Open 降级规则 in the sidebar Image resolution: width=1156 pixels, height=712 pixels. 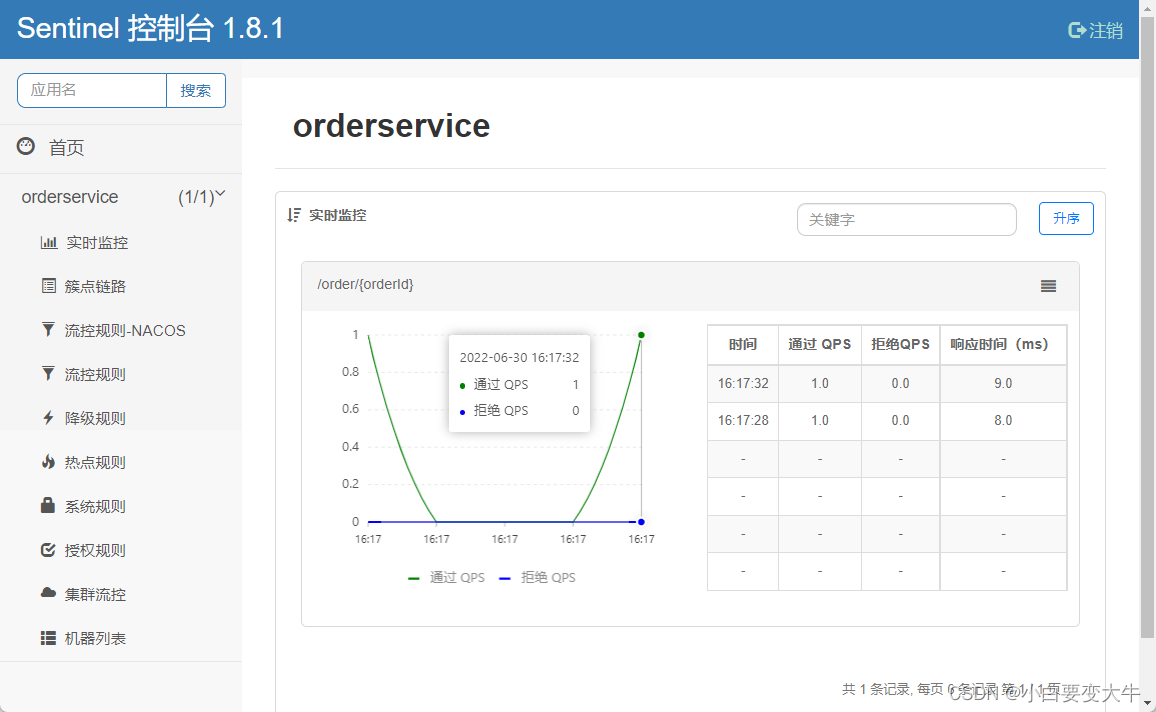click(x=95, y=418)
